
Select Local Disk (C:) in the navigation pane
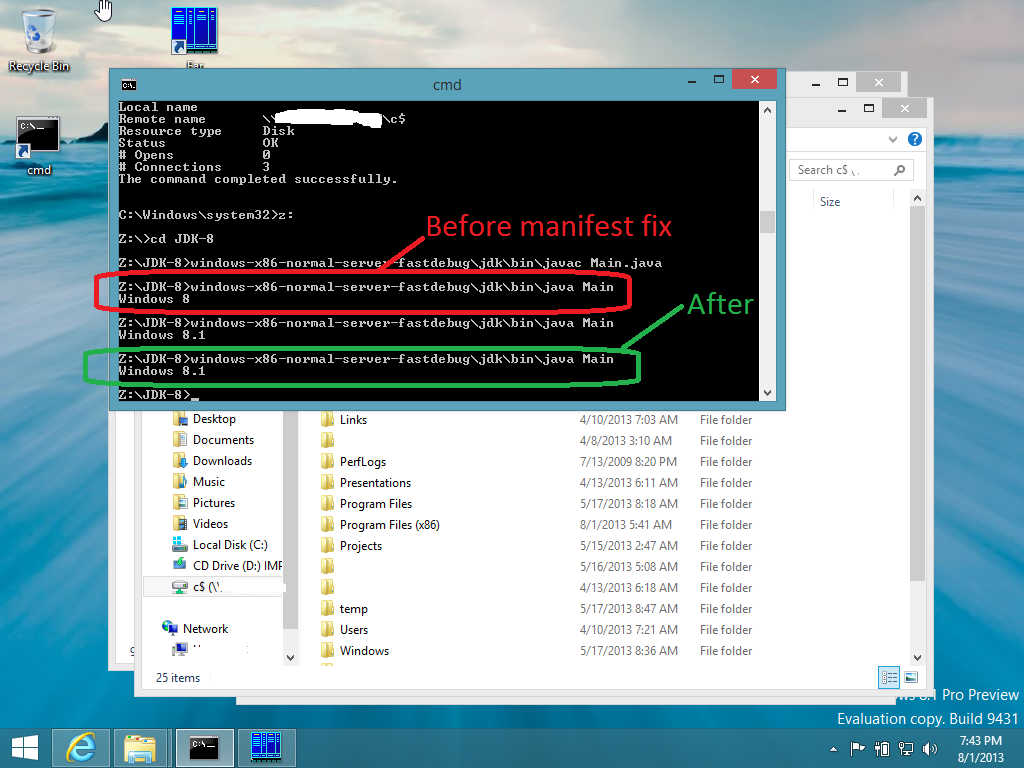coord(229,545)
